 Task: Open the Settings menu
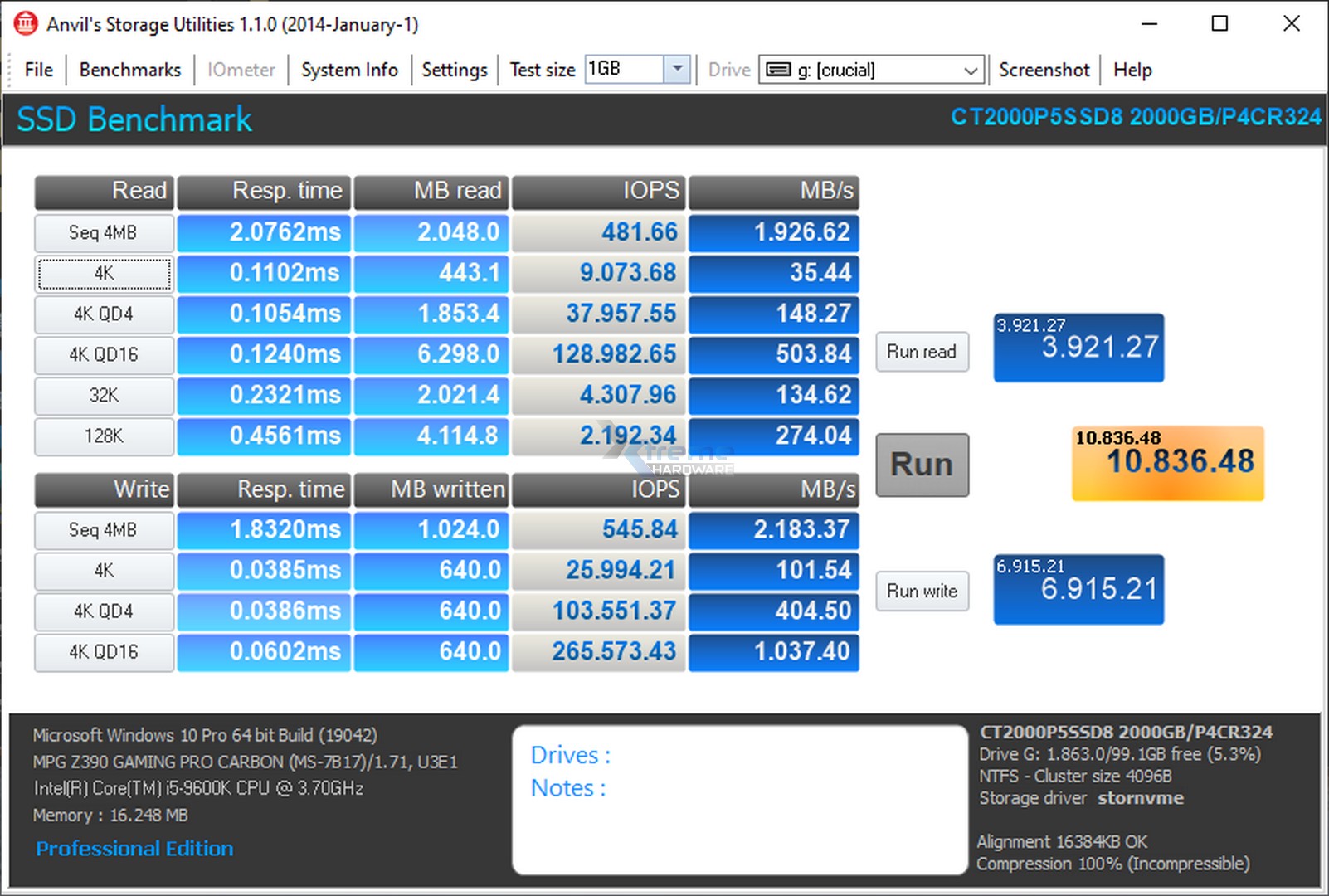coord(454,70)
